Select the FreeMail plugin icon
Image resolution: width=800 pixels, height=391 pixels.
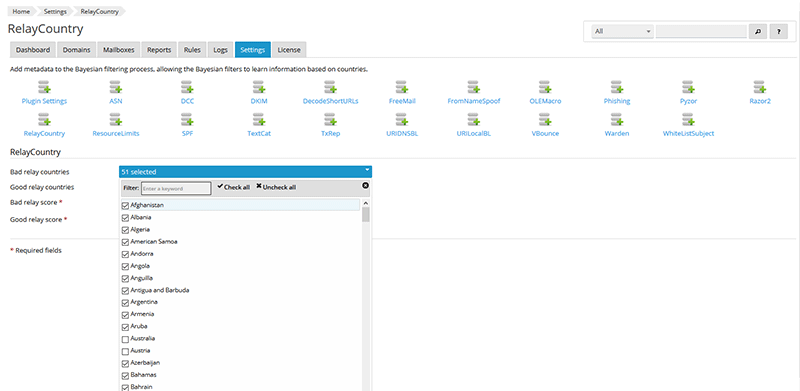(x=402, y=87)
